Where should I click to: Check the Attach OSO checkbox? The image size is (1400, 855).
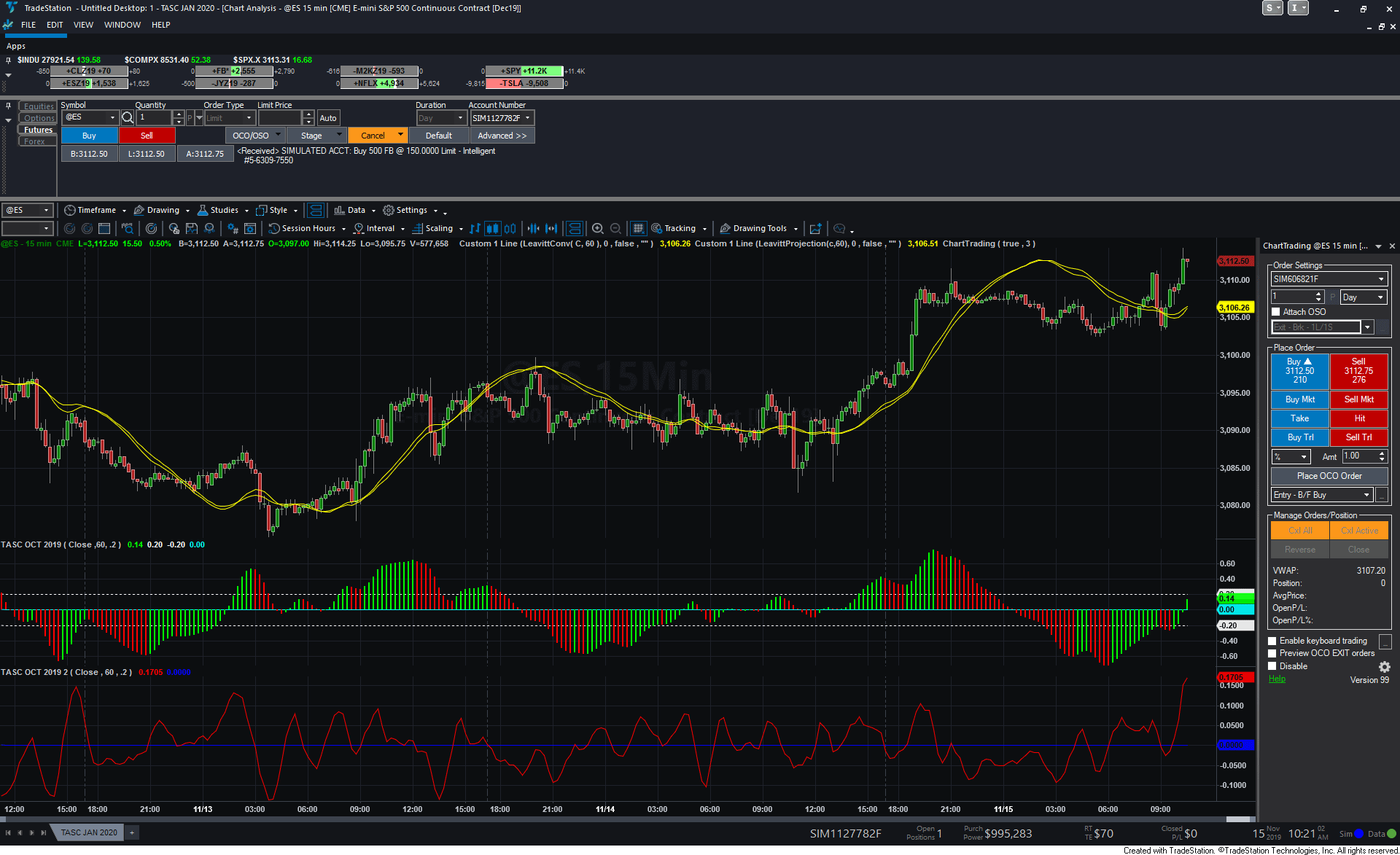coord(1275,311)
